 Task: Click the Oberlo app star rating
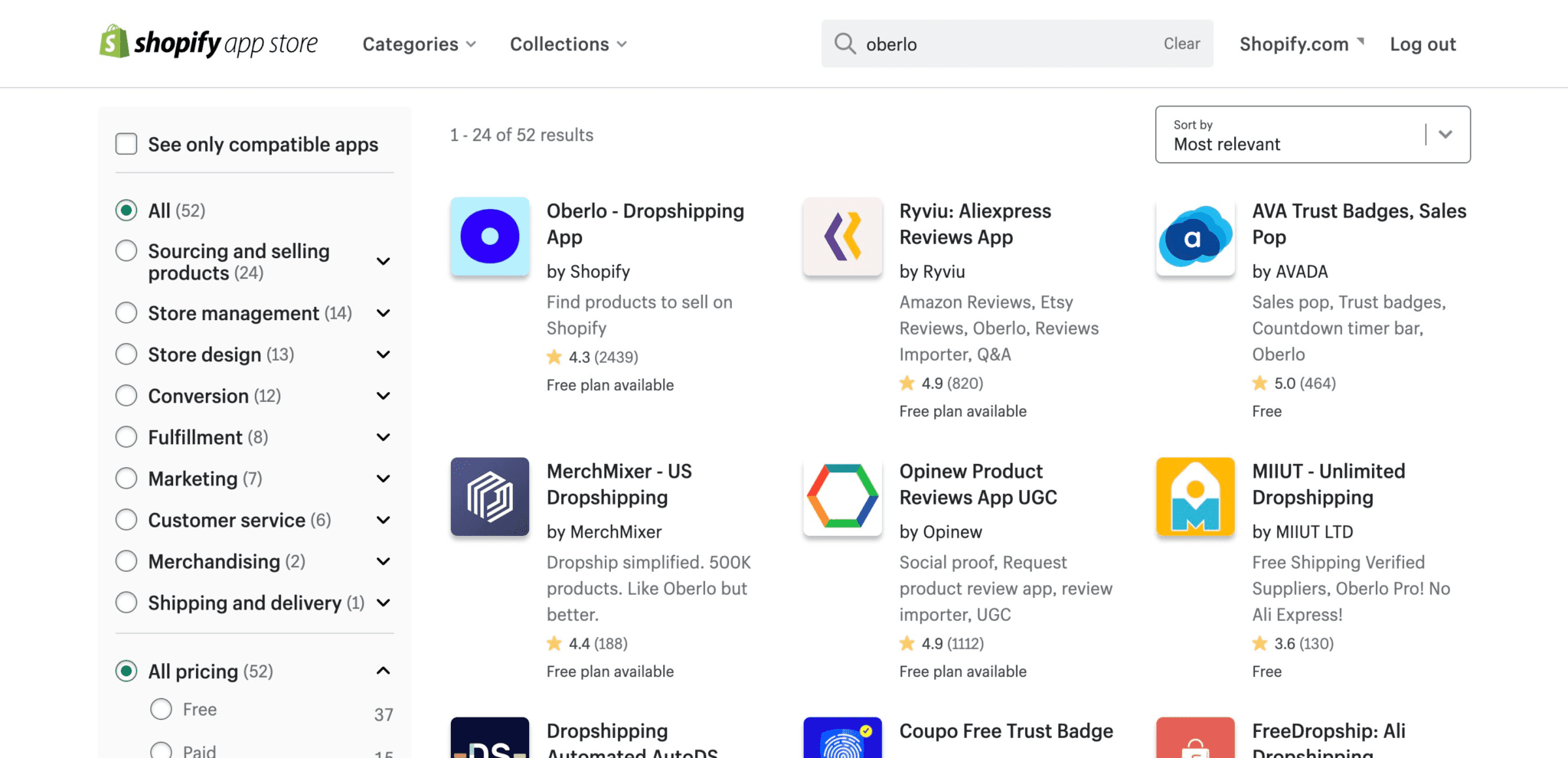(593, 357)
